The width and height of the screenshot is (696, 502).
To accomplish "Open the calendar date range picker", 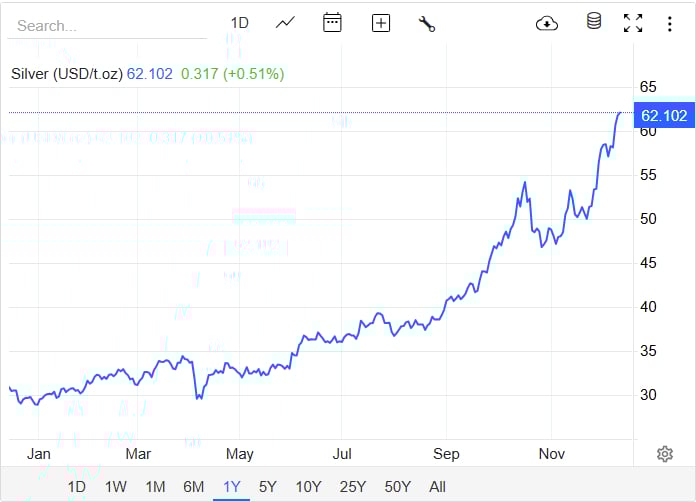I will (x=332, y=23).
